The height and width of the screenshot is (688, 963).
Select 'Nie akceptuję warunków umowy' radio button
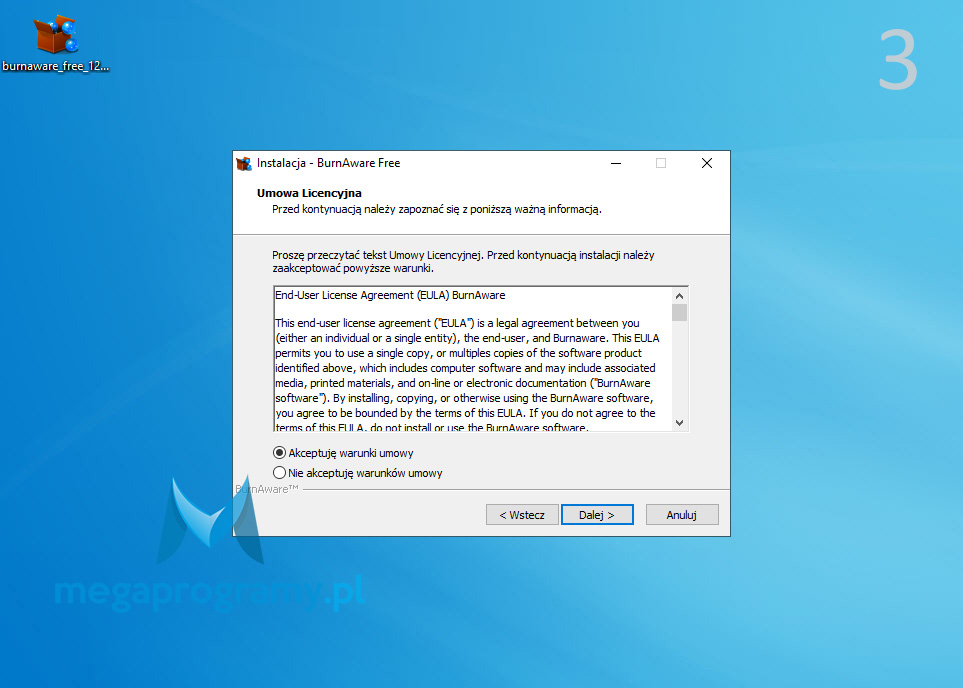click(279, 472)
